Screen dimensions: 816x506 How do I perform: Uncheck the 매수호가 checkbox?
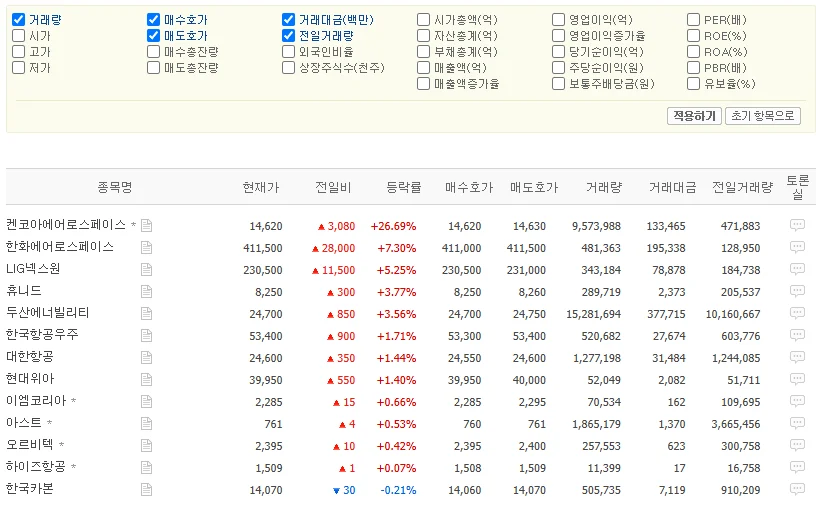coord(154,20)
